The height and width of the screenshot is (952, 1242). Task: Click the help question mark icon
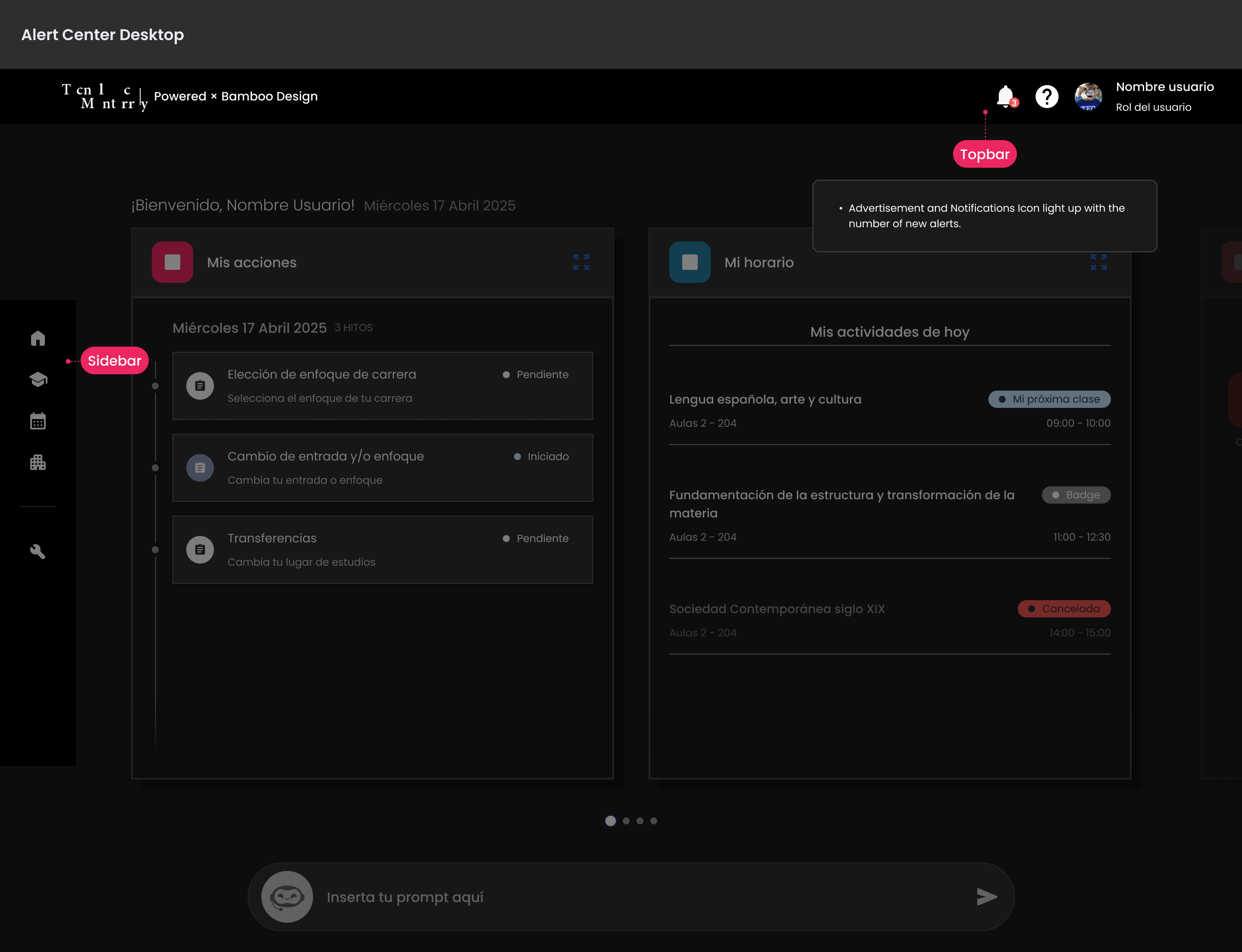1047,96
